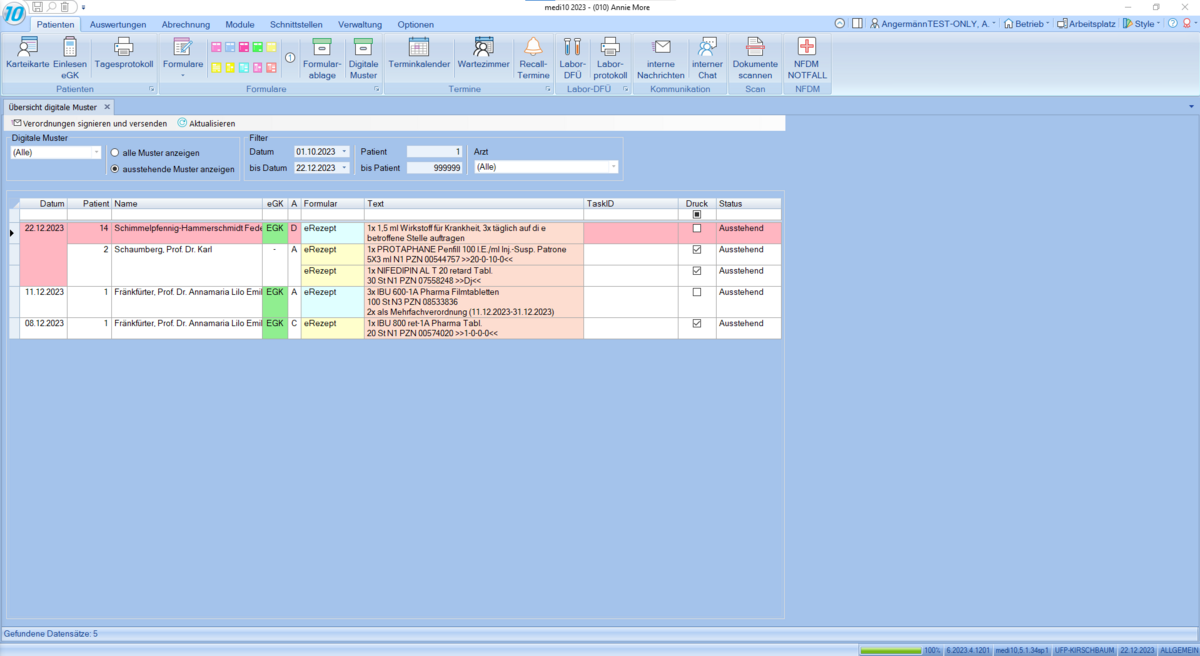Expand the Formulare dropdown arrow

pyautogui.click(x=182, y=74)
